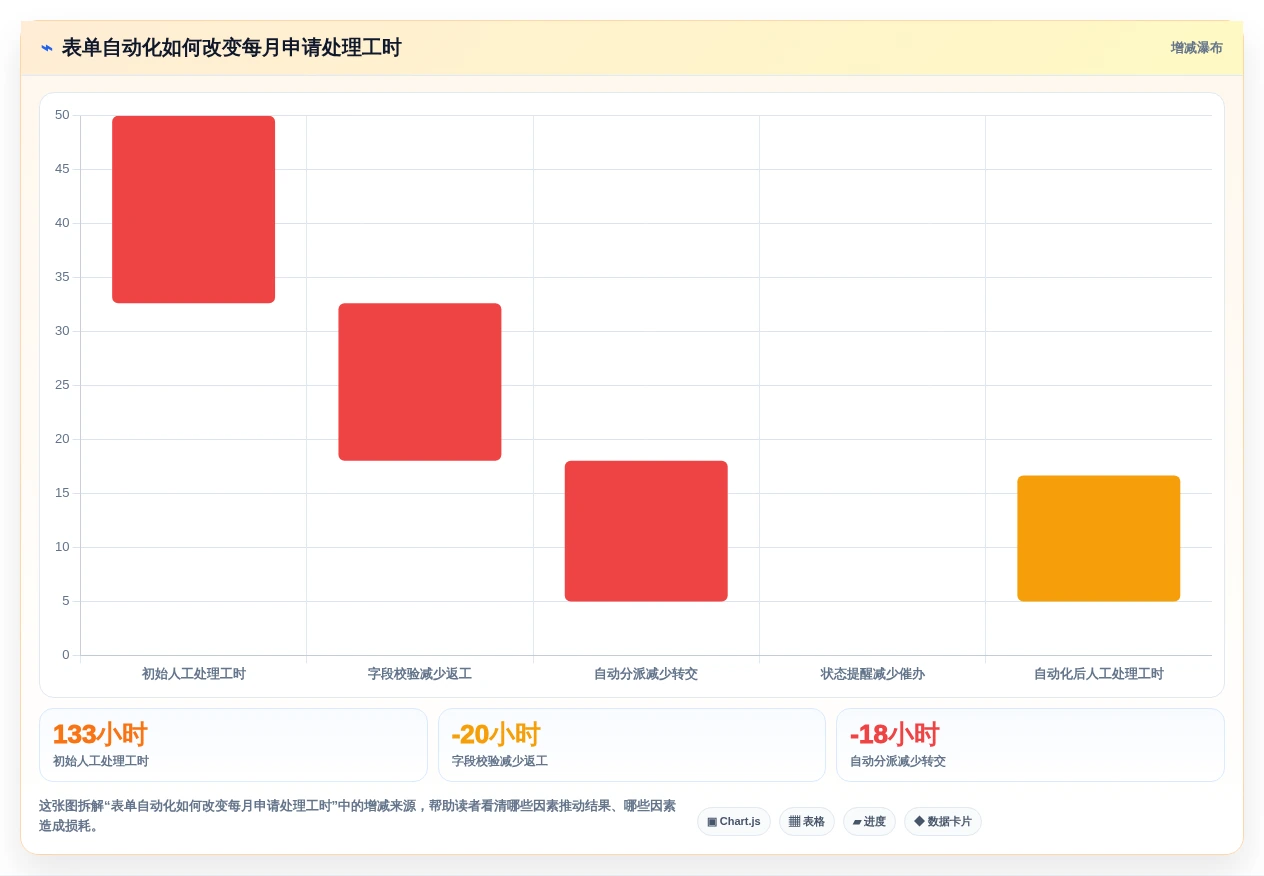The width and height of the screenshot is (1264, 876).
Task: Click the 进度 tag chip
Action: (869, 822)
